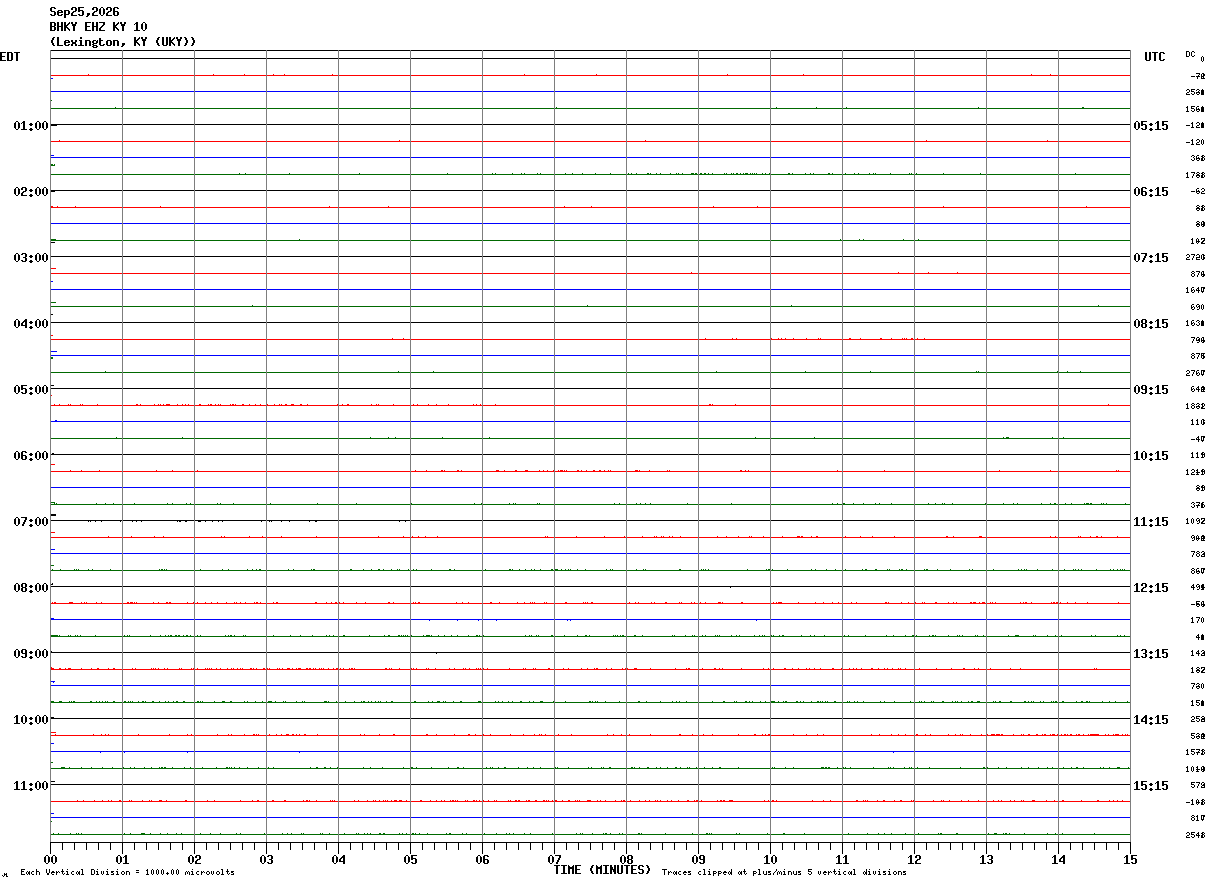The width and height of the screenshot is (1210, 886).
Task: Click the DC offset column header
Action: coord(1190,54)
